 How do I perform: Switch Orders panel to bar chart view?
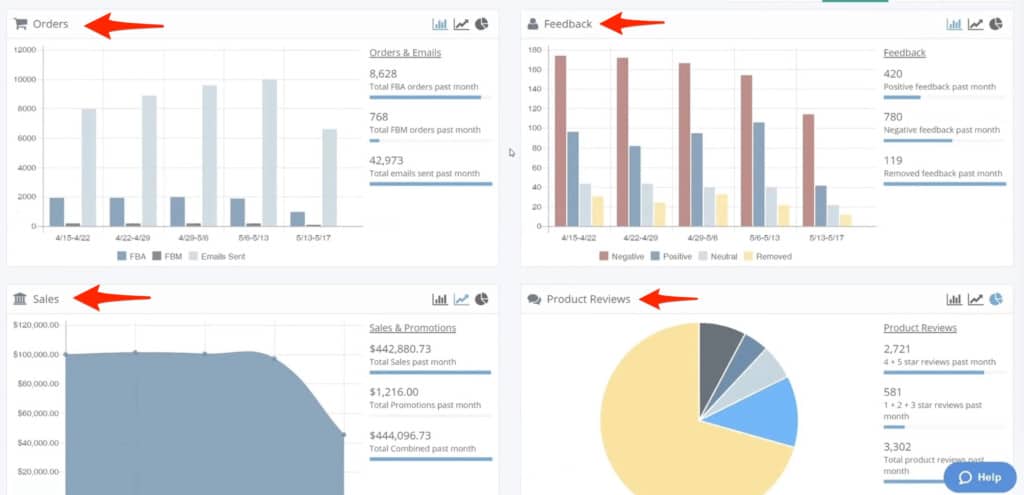point(440,24)
